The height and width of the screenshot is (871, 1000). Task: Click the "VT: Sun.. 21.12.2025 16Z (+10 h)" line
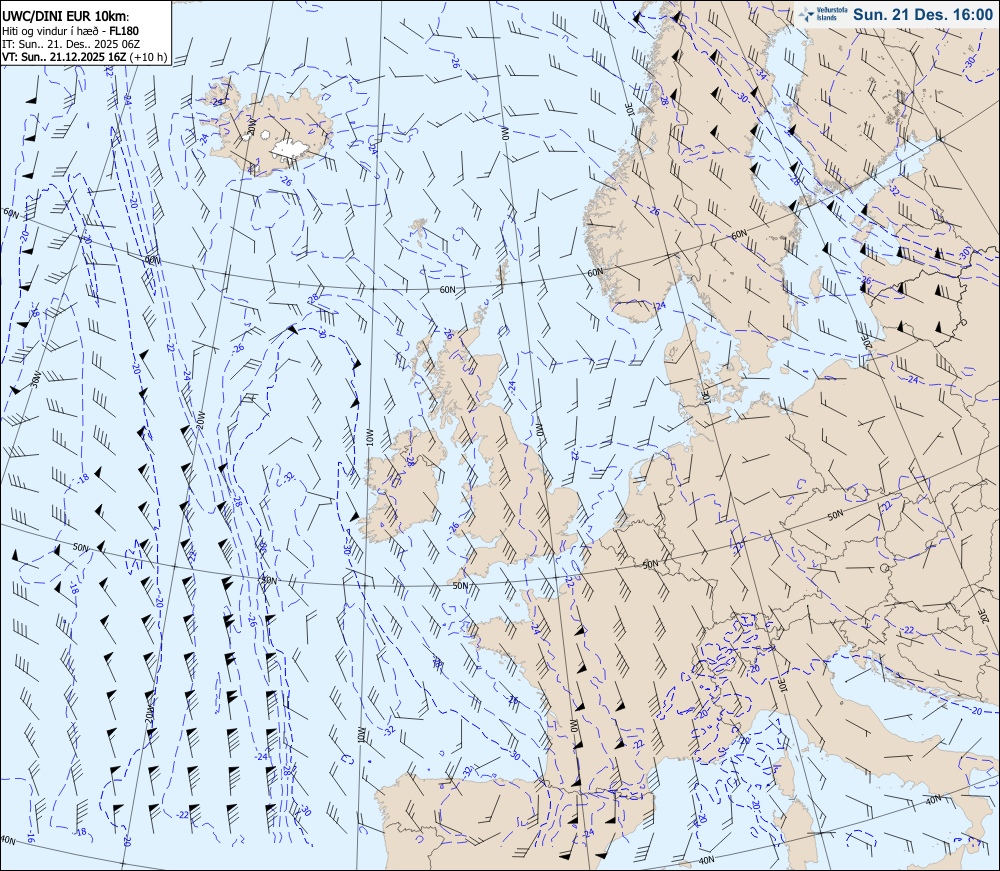coord(85,57)
